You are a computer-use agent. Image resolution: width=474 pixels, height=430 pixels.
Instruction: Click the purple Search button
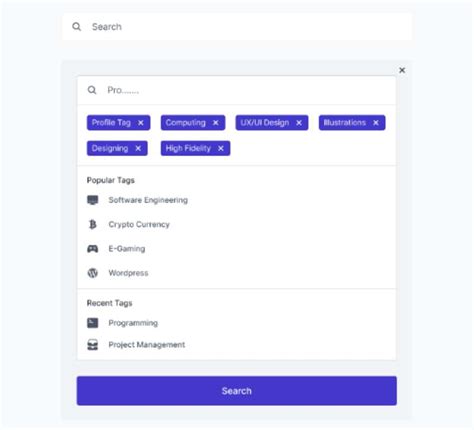tap(237, 391)
